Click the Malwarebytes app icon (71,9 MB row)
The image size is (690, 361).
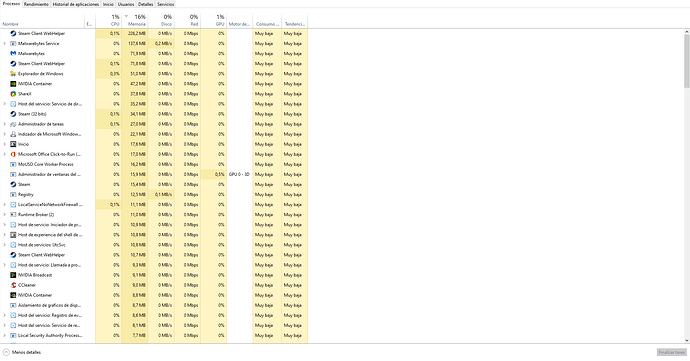coord(13,53)
